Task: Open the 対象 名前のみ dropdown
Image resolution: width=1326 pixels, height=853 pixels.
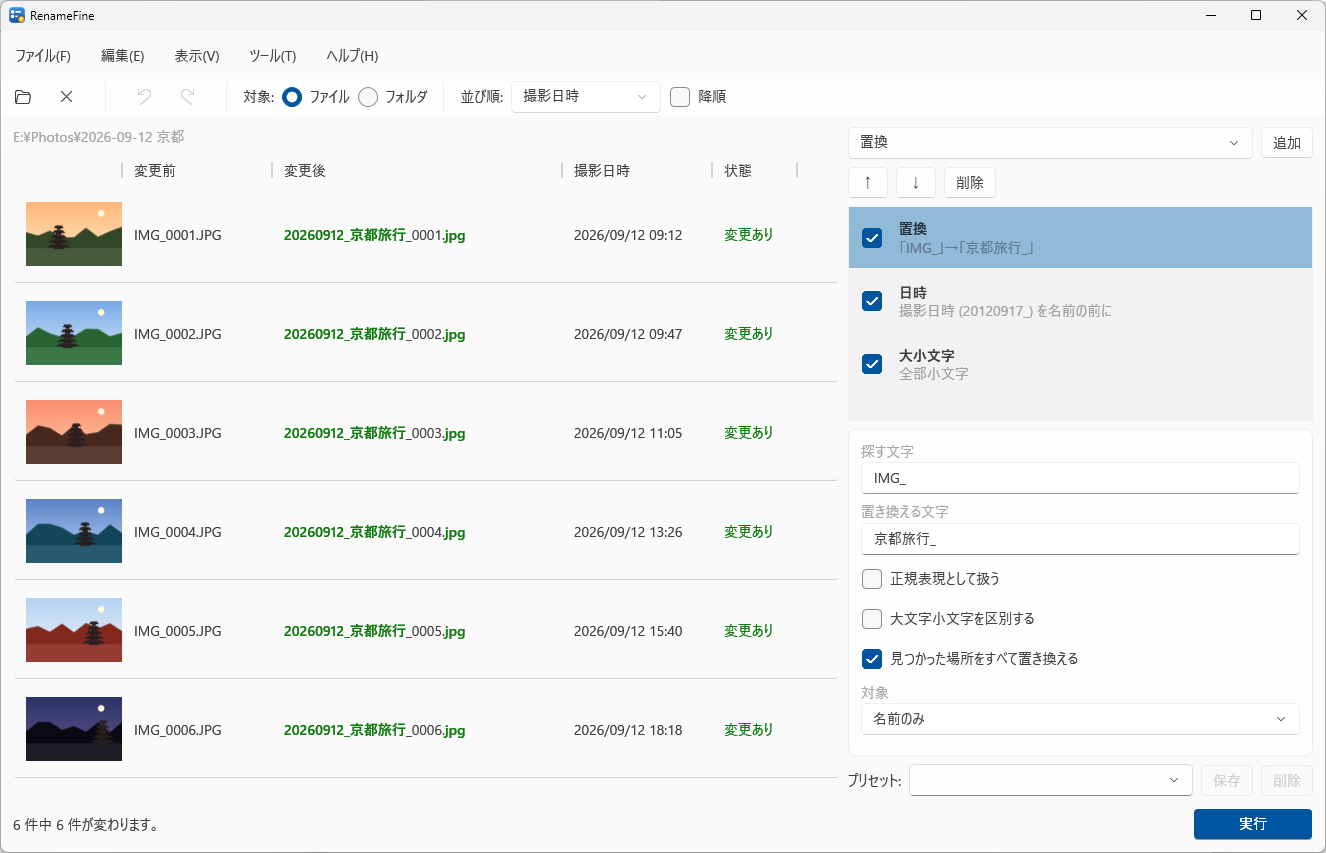Action: click(1080, 719)
